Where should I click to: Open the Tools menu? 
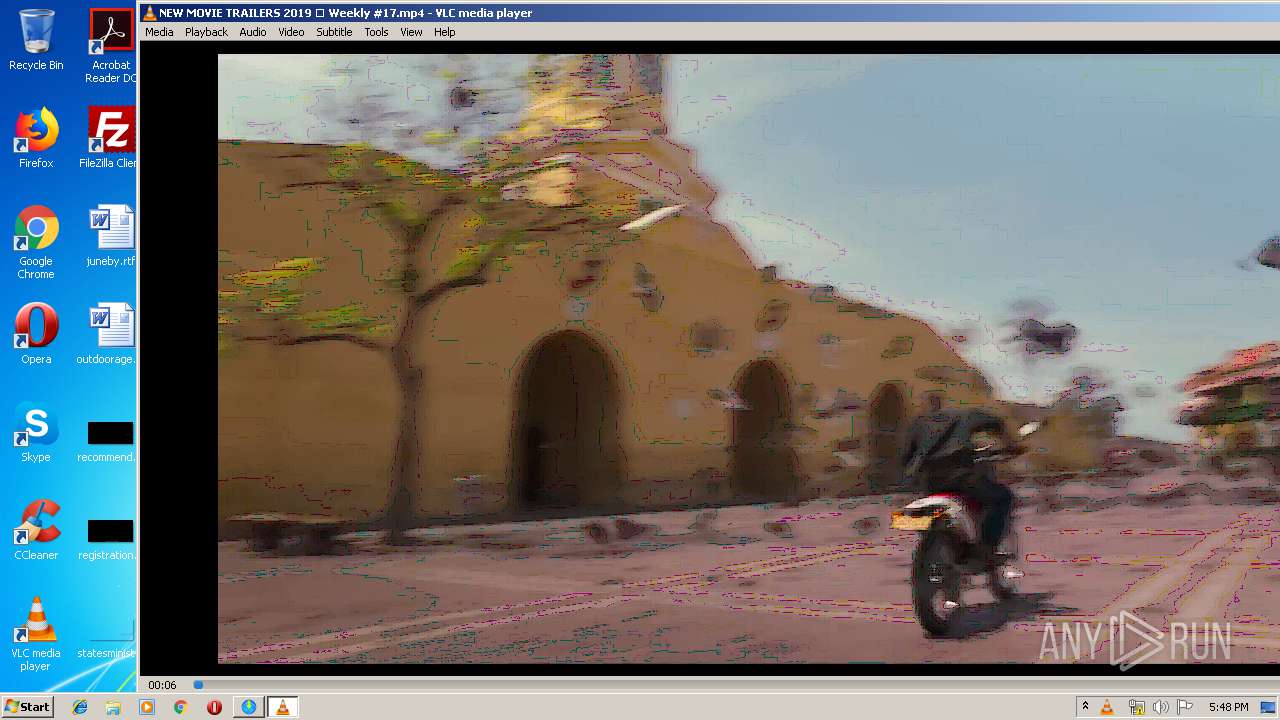376,32
